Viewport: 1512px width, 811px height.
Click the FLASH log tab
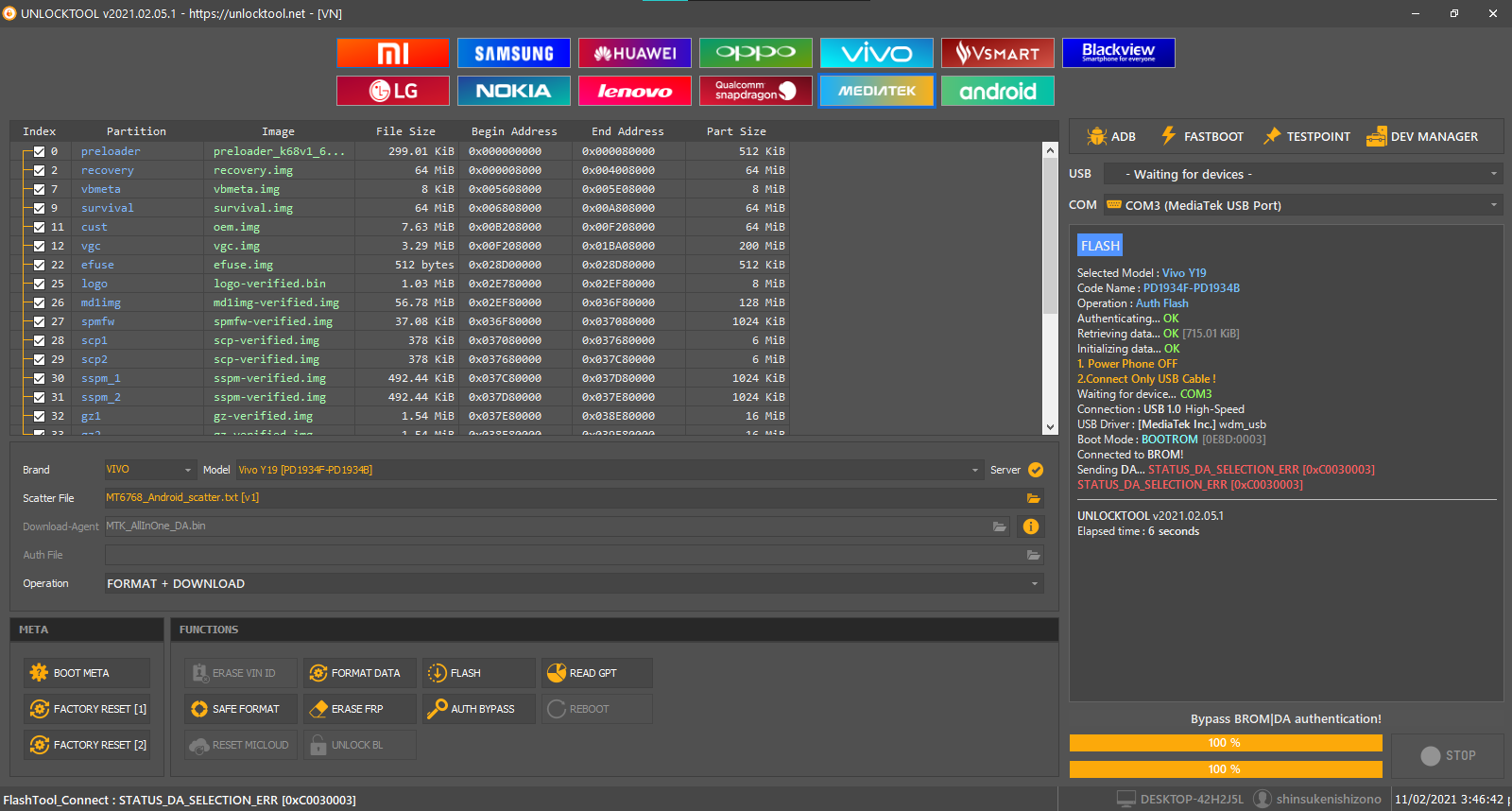(1100, 246)
